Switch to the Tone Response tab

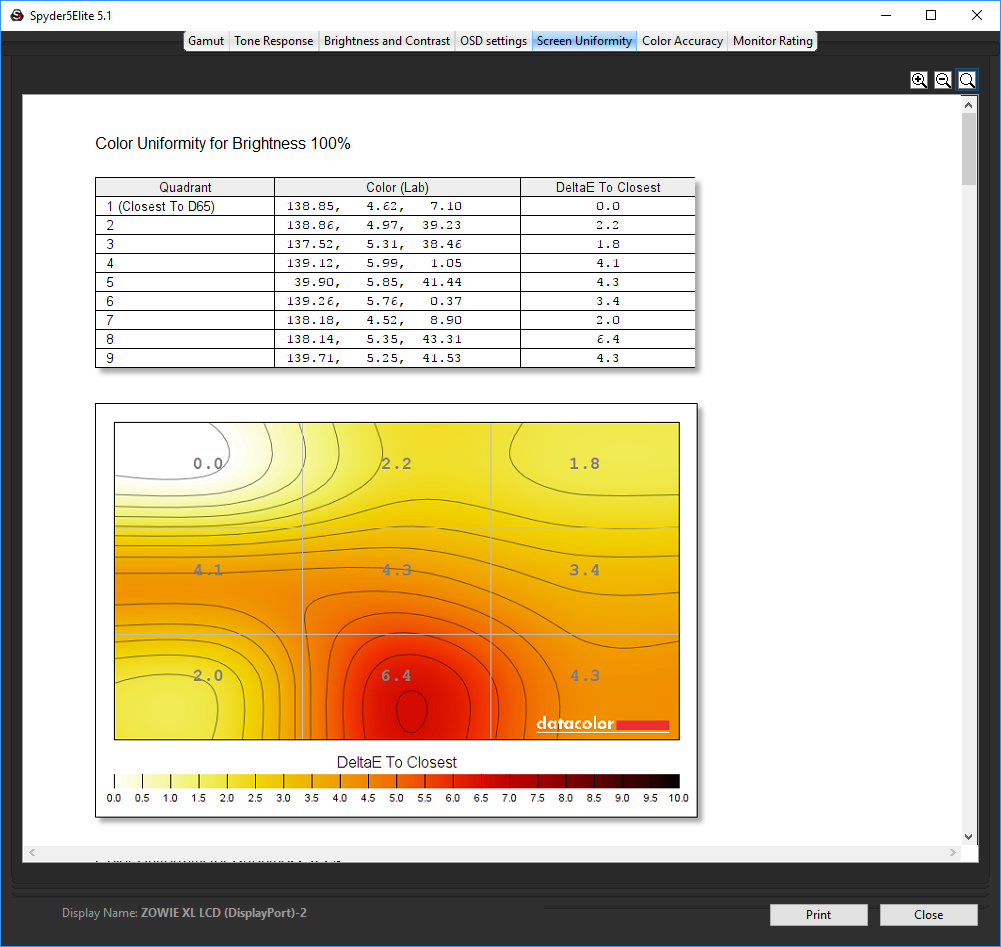[x=274, y=41]
